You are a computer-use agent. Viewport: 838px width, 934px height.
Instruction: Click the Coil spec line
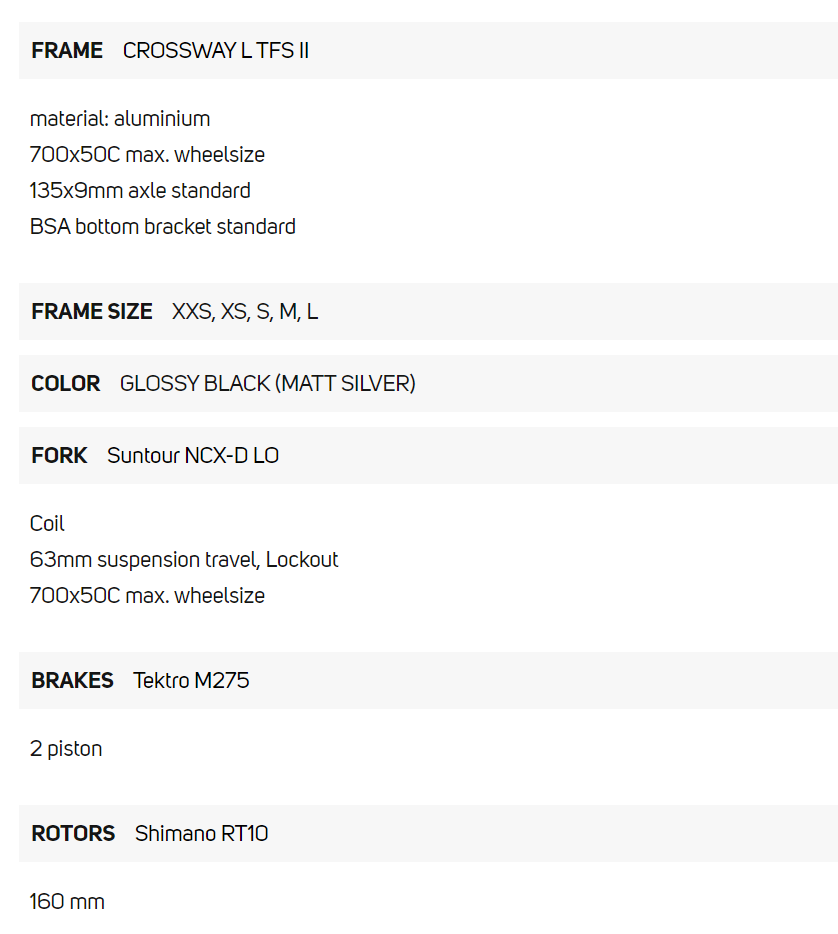click(x=47, y=524)
